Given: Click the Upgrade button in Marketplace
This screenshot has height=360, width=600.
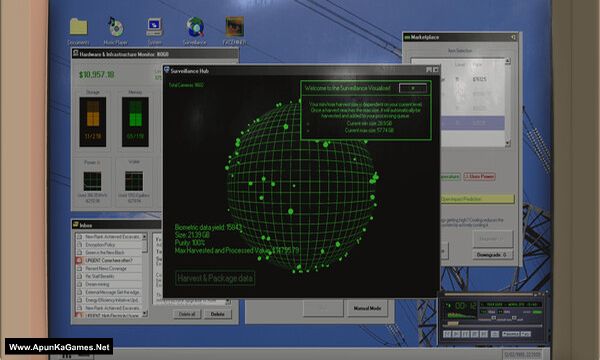Looking at the screenshot, I should 492,239.
